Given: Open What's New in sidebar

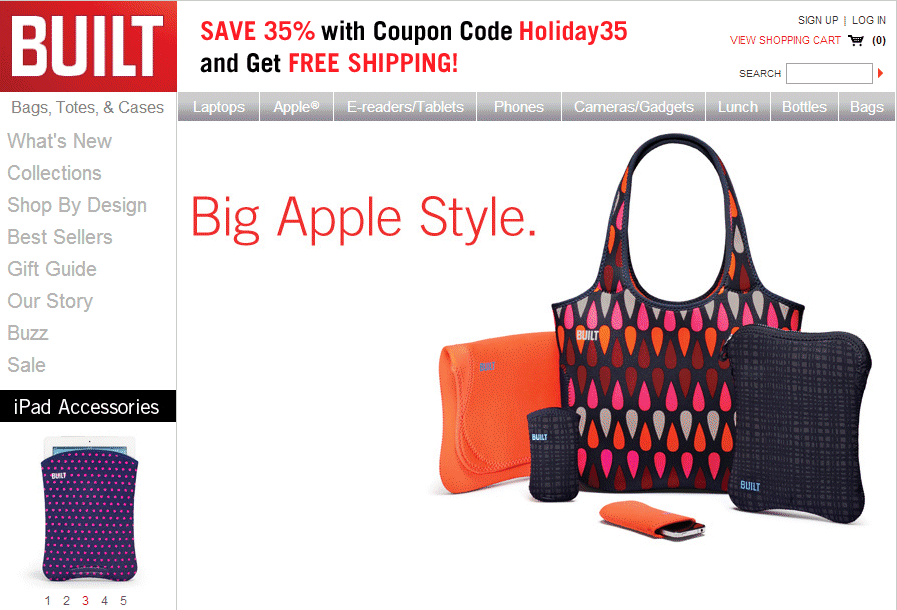Looking at the screenshot, I should pos(59,141).
